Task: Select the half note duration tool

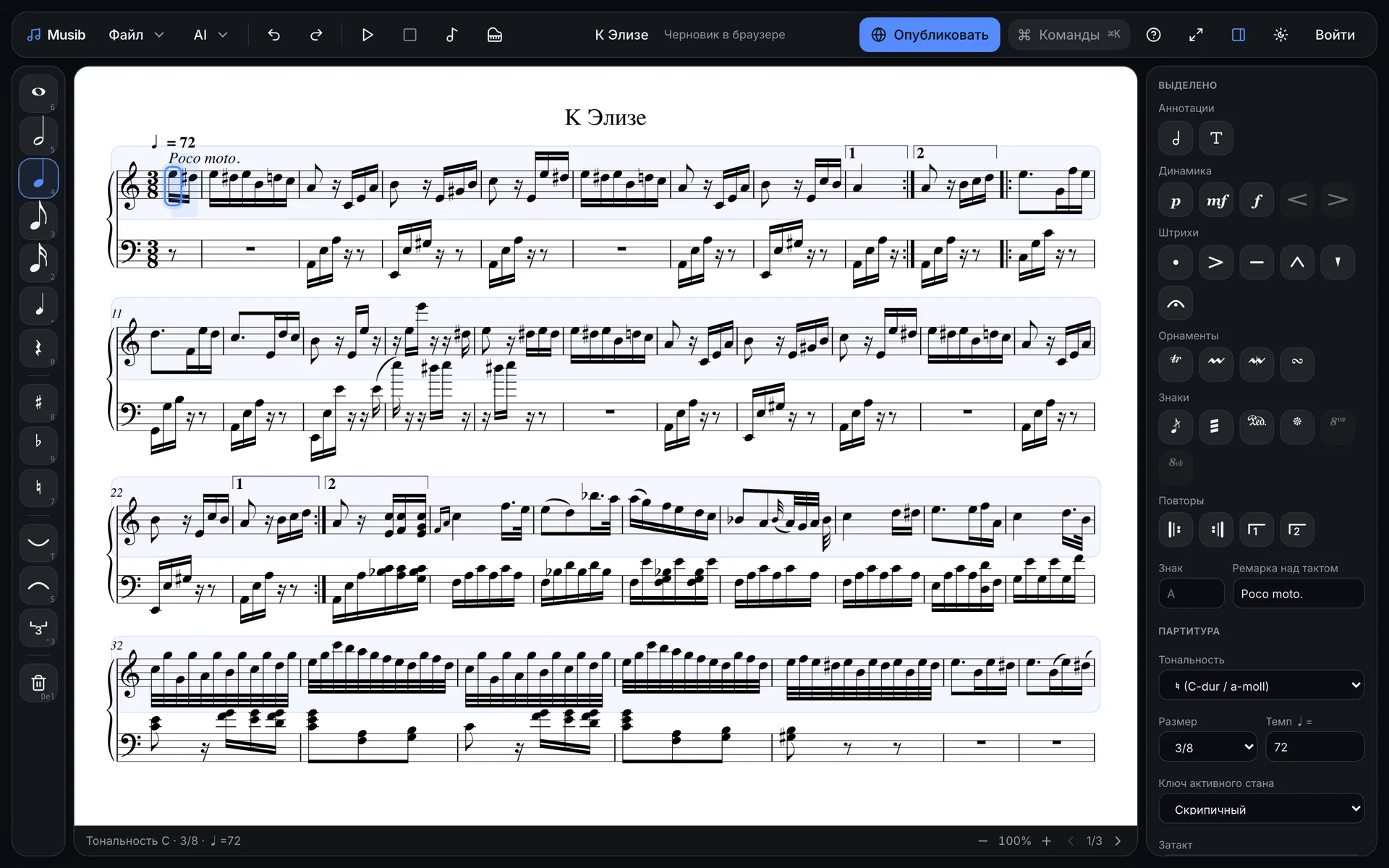Action: [x=38, y=135]
